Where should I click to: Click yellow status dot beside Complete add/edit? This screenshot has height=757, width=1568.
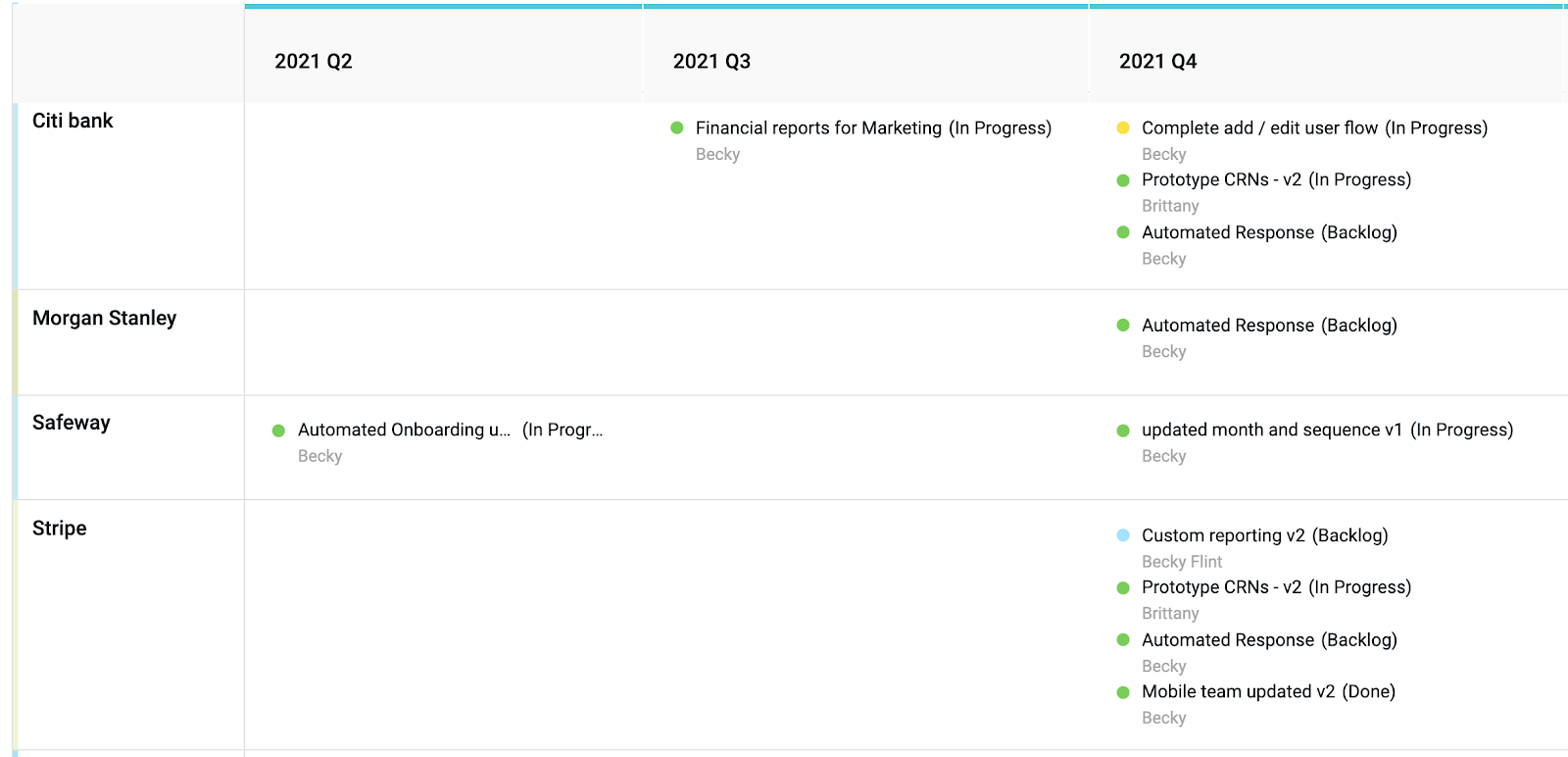tap(1123, 127)
